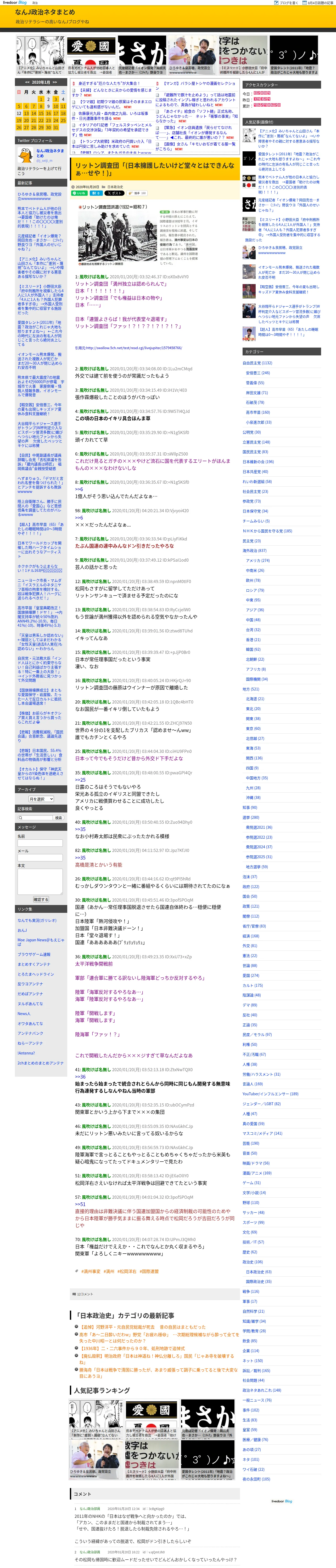Open 立憲民主党 (148) category
336x1568 pixels.
256,442
